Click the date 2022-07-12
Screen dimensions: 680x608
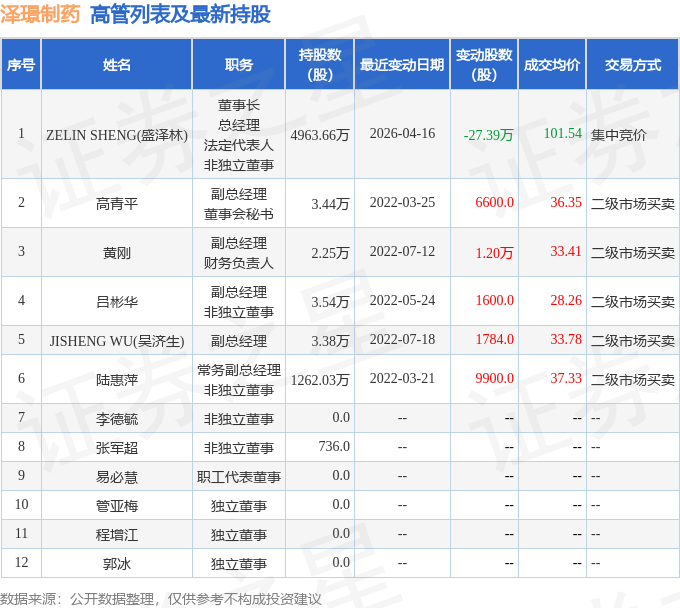point(402,252)
